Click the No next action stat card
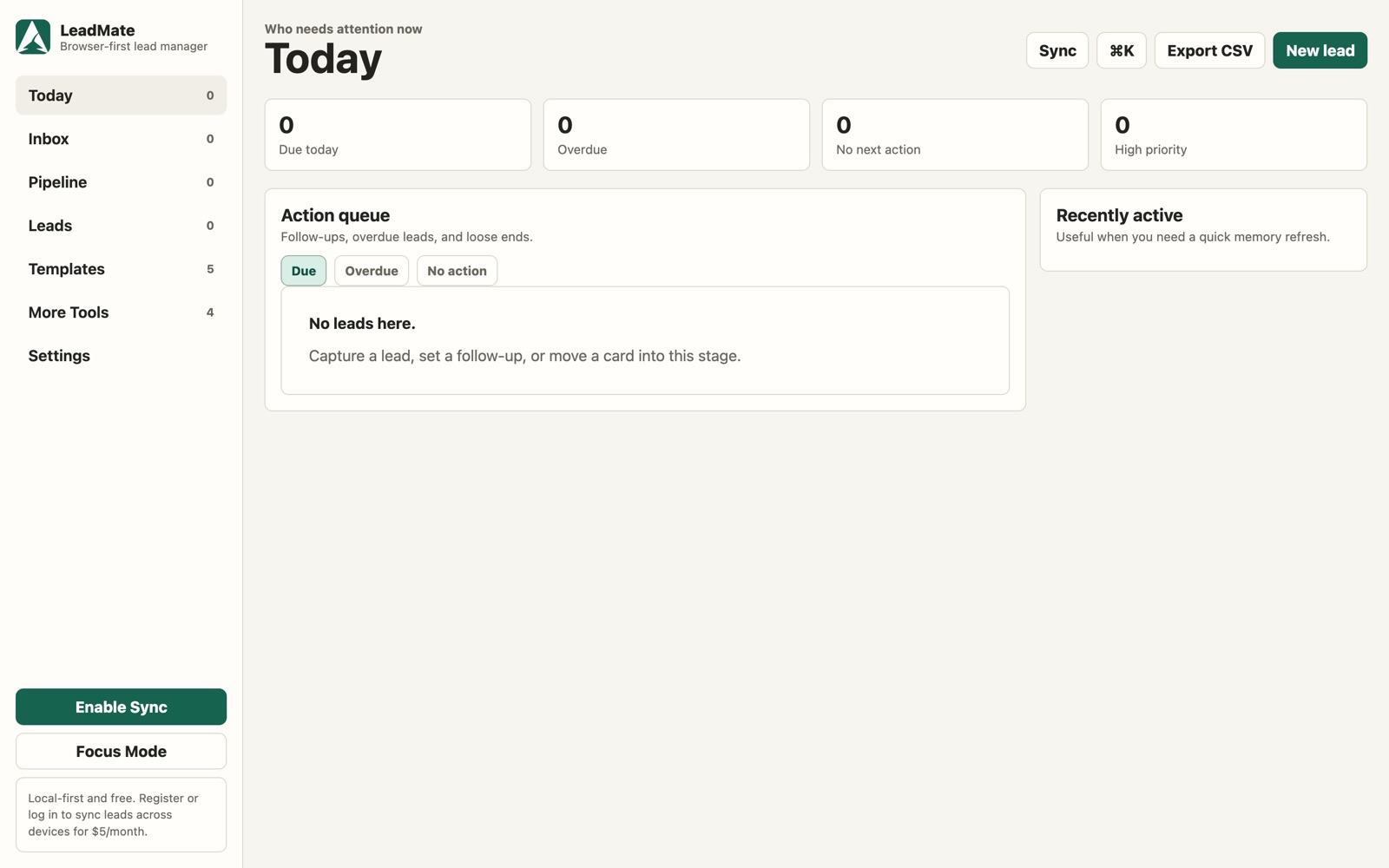The image size is (1389, 868). (955, 135)
